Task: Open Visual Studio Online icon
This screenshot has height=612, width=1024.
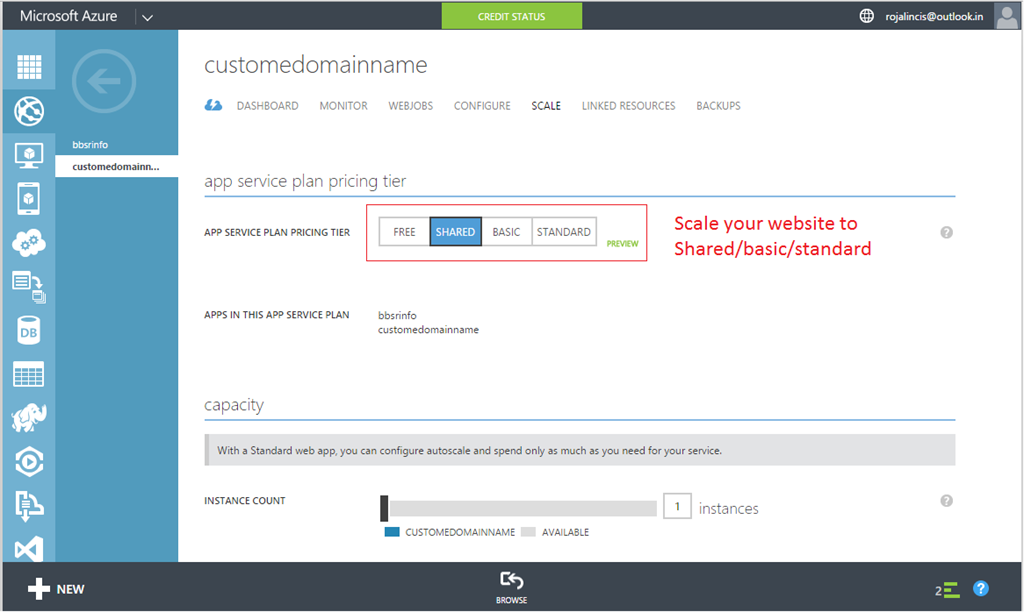Action: pyautogui.click(x=29, y=549)
